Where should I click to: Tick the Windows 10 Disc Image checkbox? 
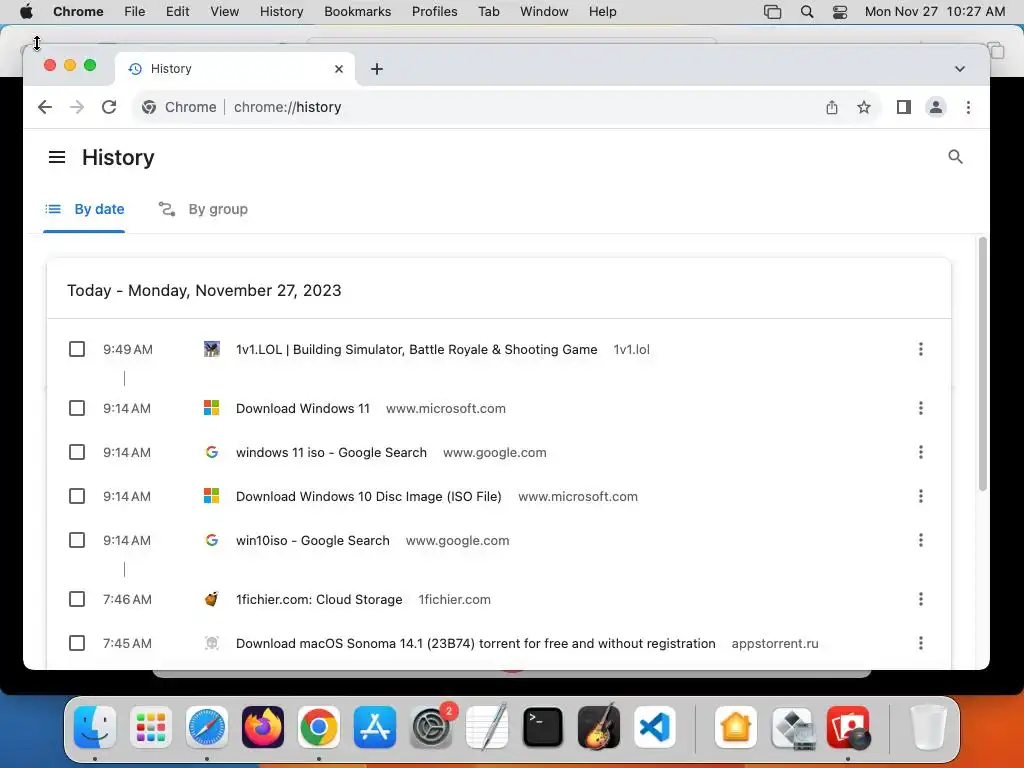click(77, 496)
